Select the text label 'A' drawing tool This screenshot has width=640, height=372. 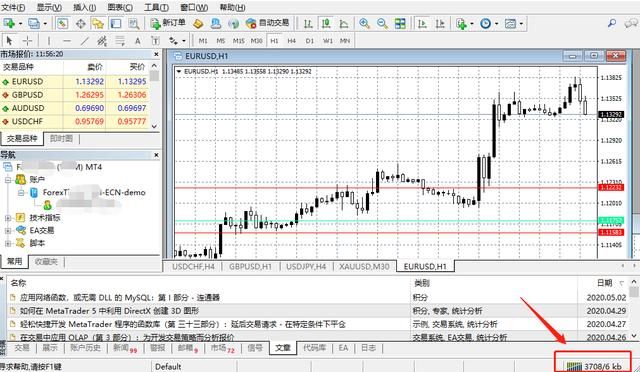click(138, 41)
